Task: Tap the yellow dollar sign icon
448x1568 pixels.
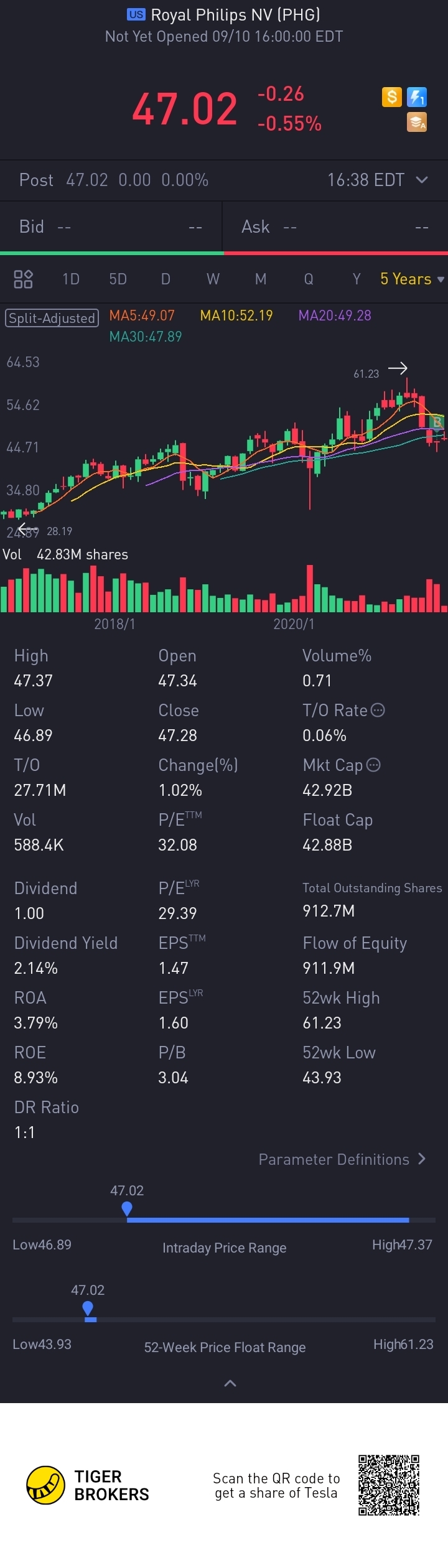Action: click(x=391, y=97)
